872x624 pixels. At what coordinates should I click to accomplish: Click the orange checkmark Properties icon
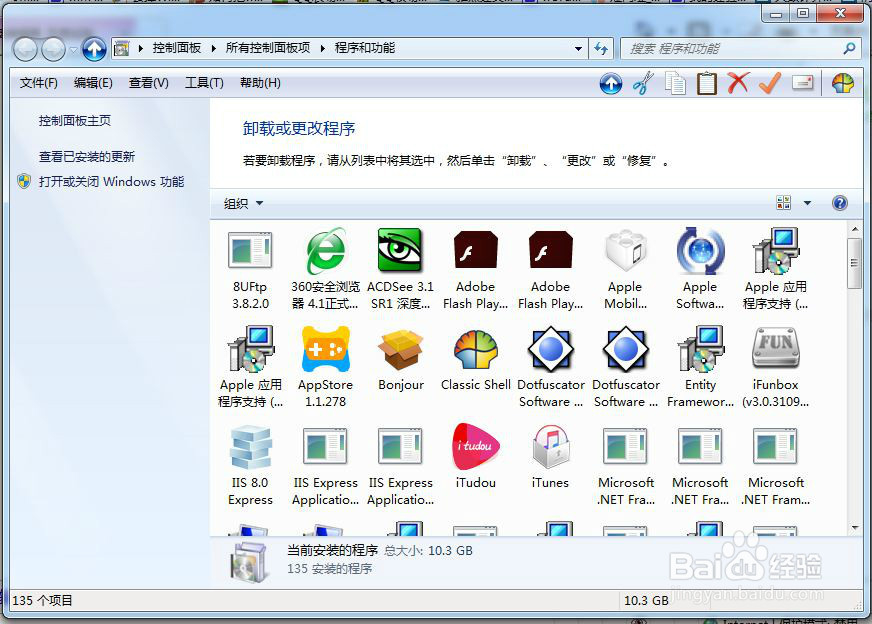[770, 83]
